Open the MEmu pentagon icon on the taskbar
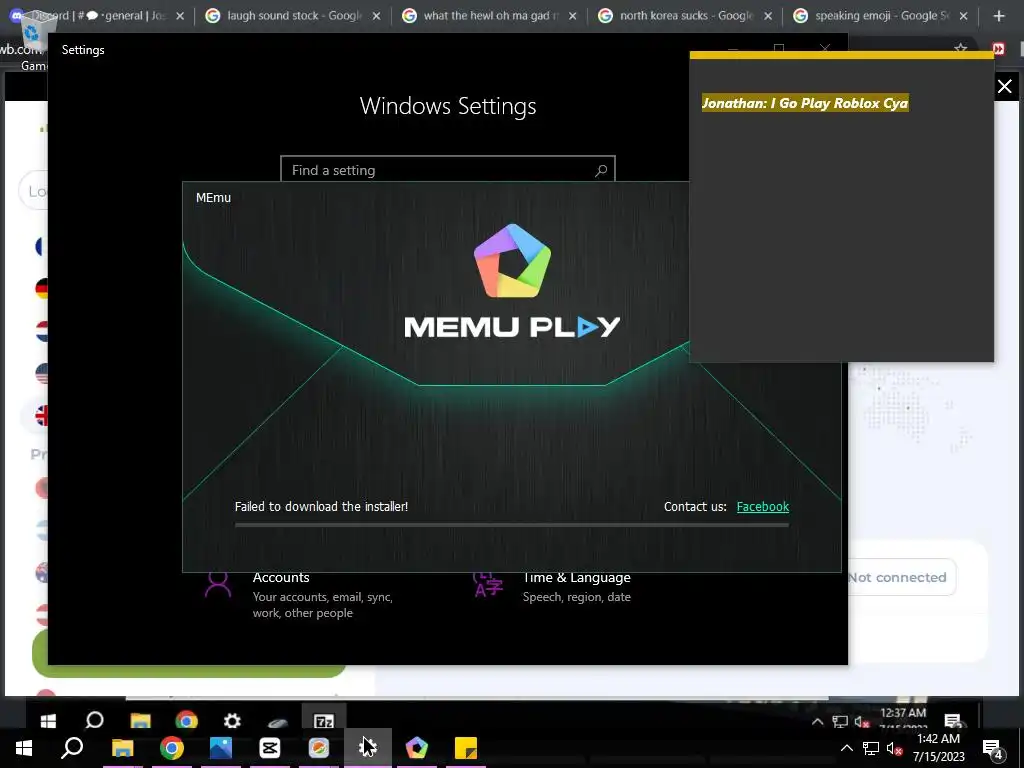 point(417,748)
